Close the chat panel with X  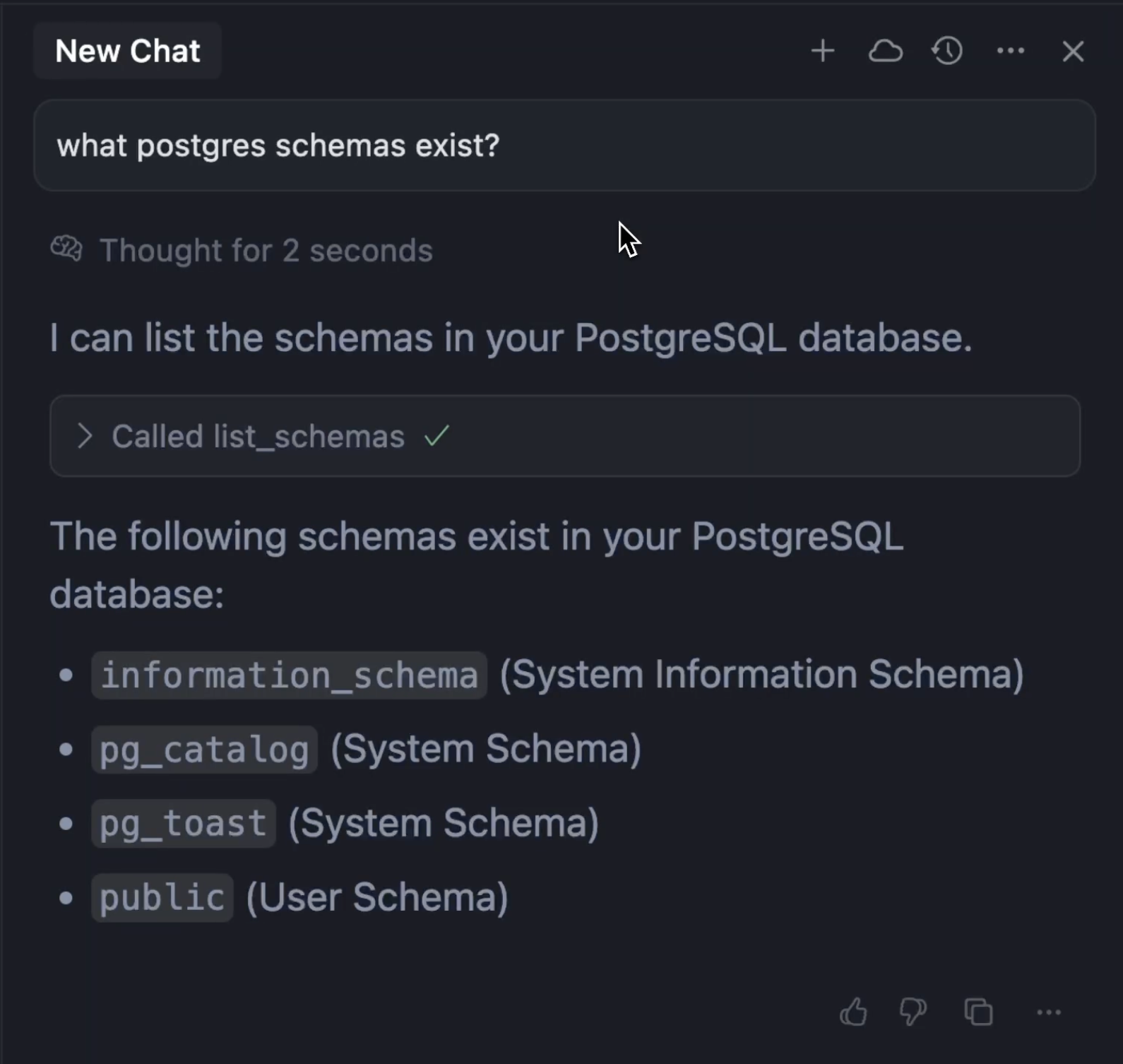pyautogui.click(x=1073, y=51)
